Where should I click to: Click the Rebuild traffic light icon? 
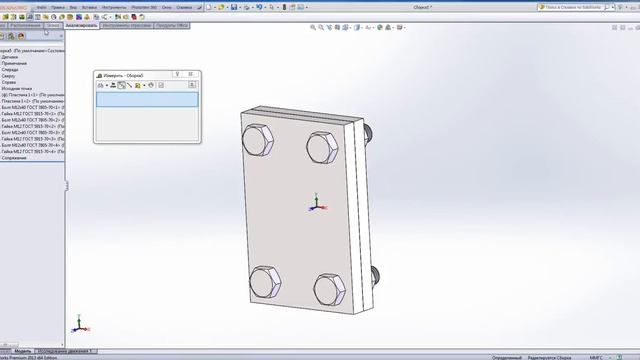coord(284,7)
